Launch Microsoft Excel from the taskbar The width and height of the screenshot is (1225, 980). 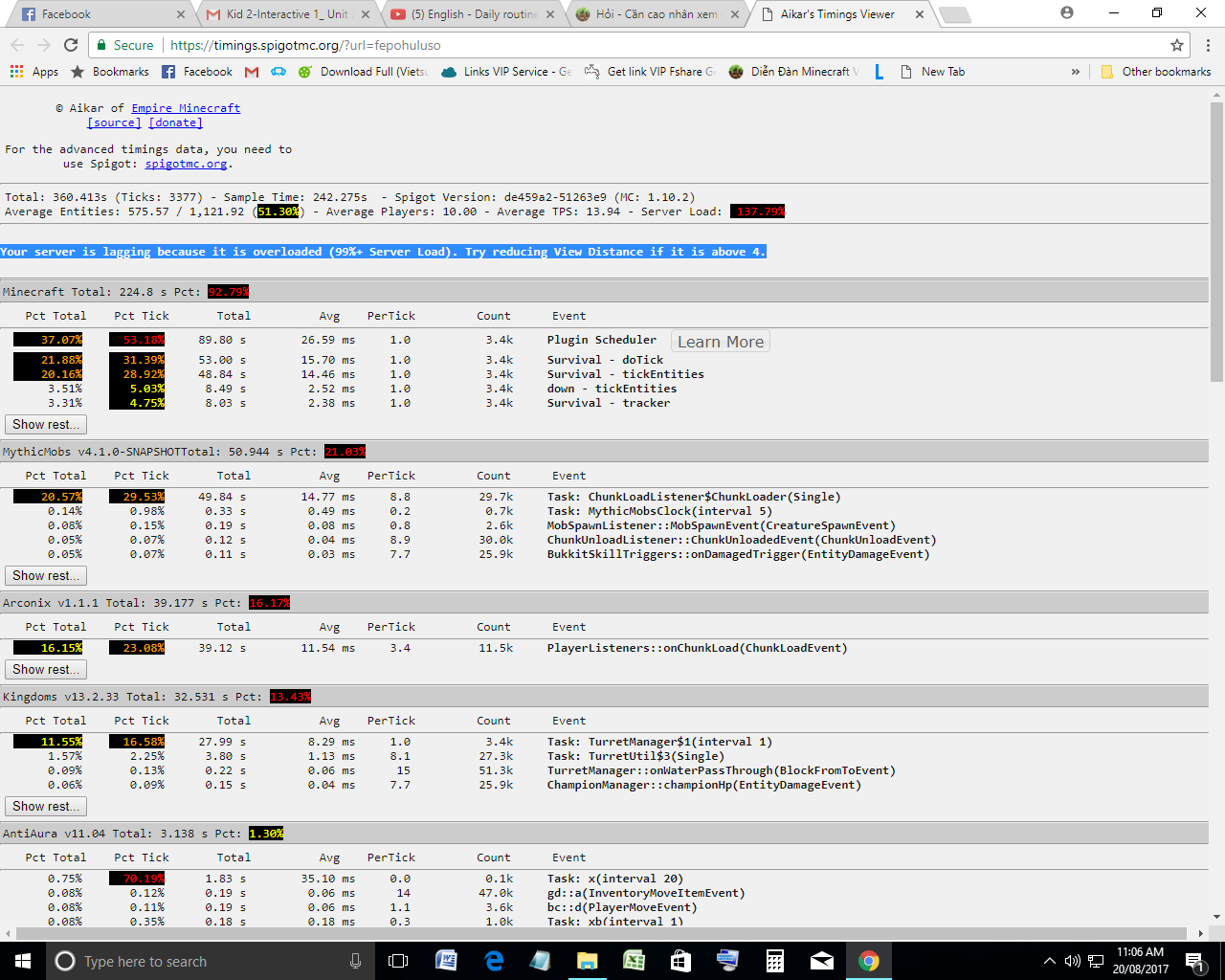[x=634, y=961]
